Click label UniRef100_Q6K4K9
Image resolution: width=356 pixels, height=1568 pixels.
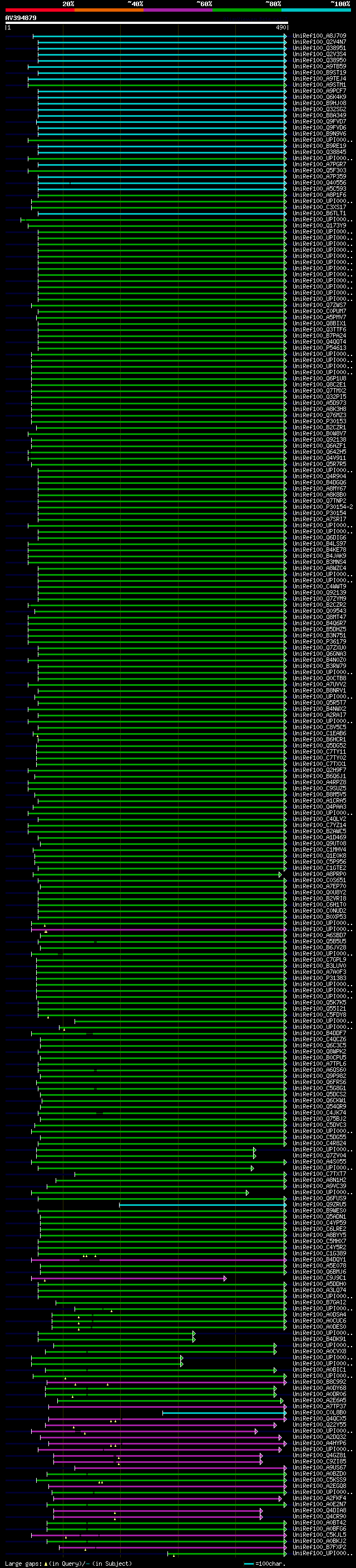[x=319, y=97]
